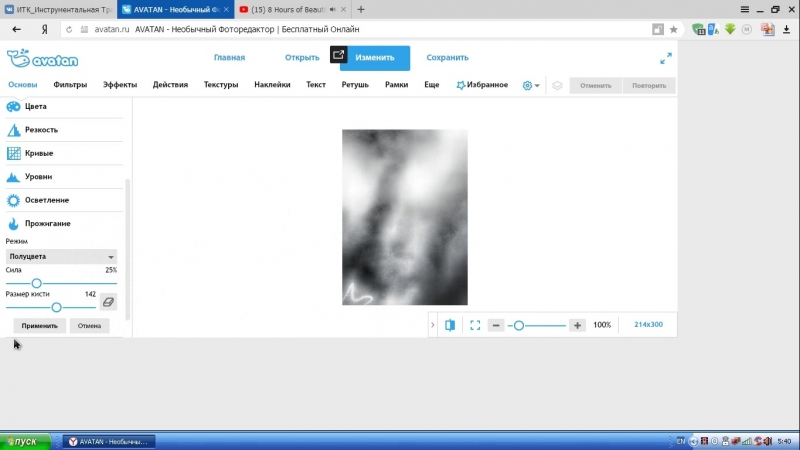Open the settings gear dropdown
Screen dimensions: 800x450
(531, 86)
